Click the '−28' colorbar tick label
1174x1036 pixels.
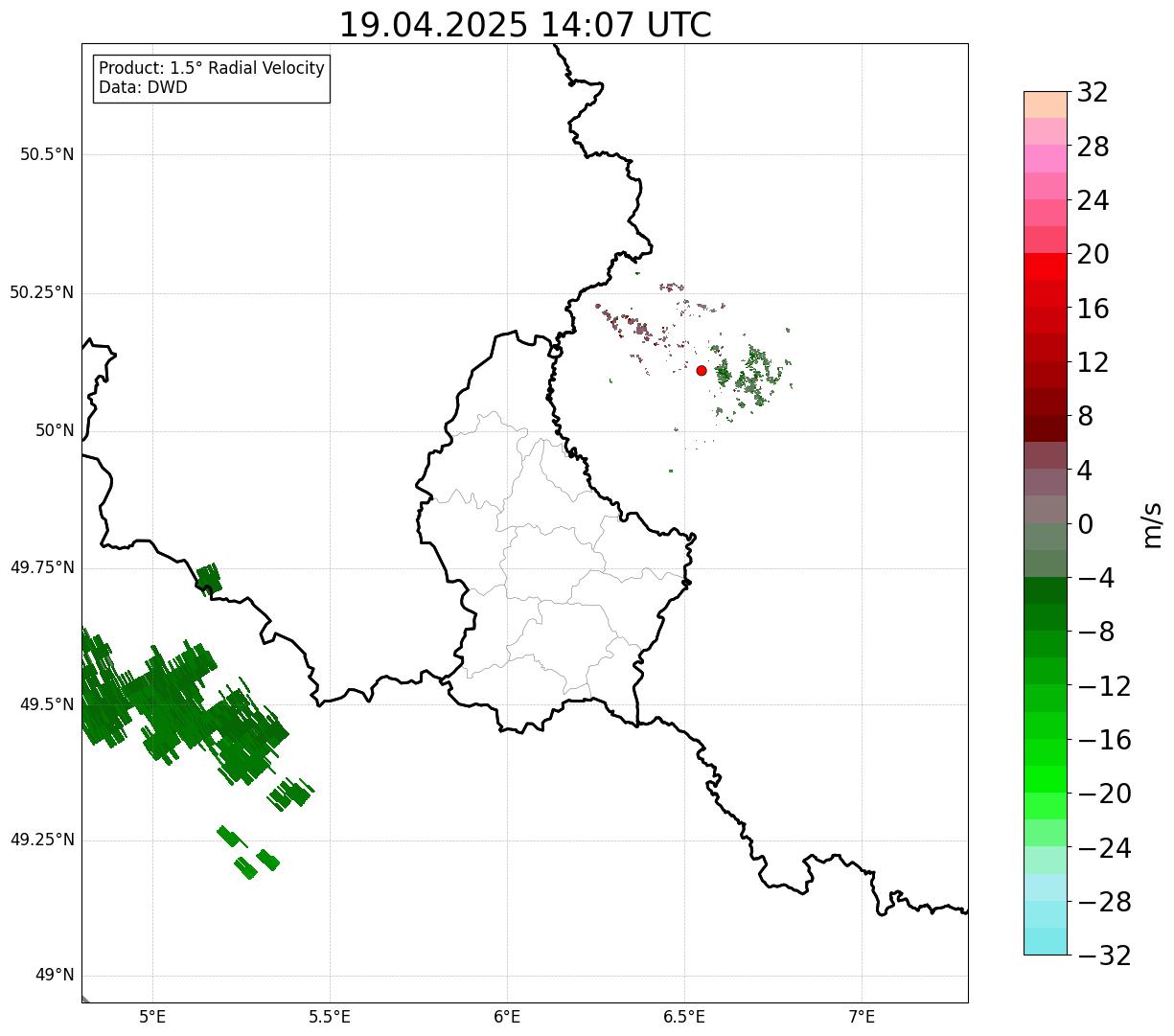[1104, 902]
